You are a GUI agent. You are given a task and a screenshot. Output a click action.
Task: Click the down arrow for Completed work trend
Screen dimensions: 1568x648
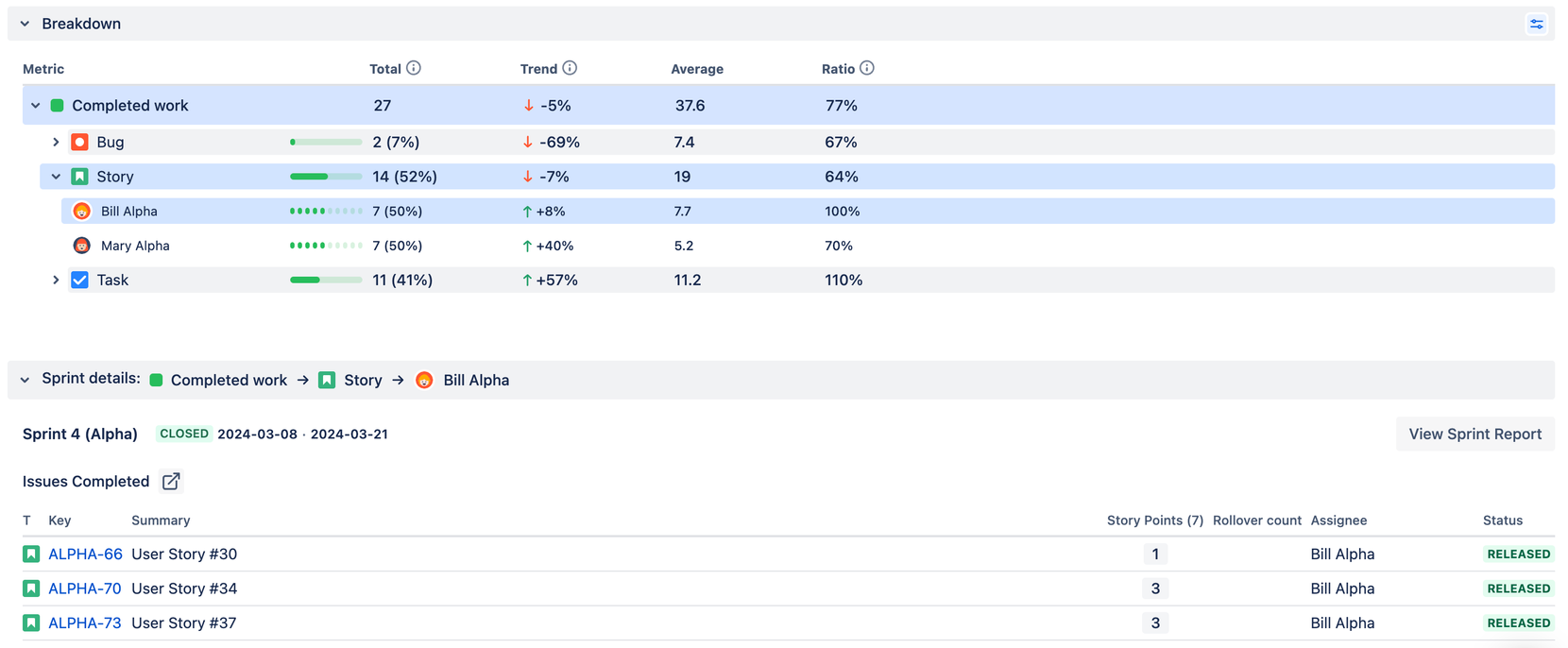(529, 106)
